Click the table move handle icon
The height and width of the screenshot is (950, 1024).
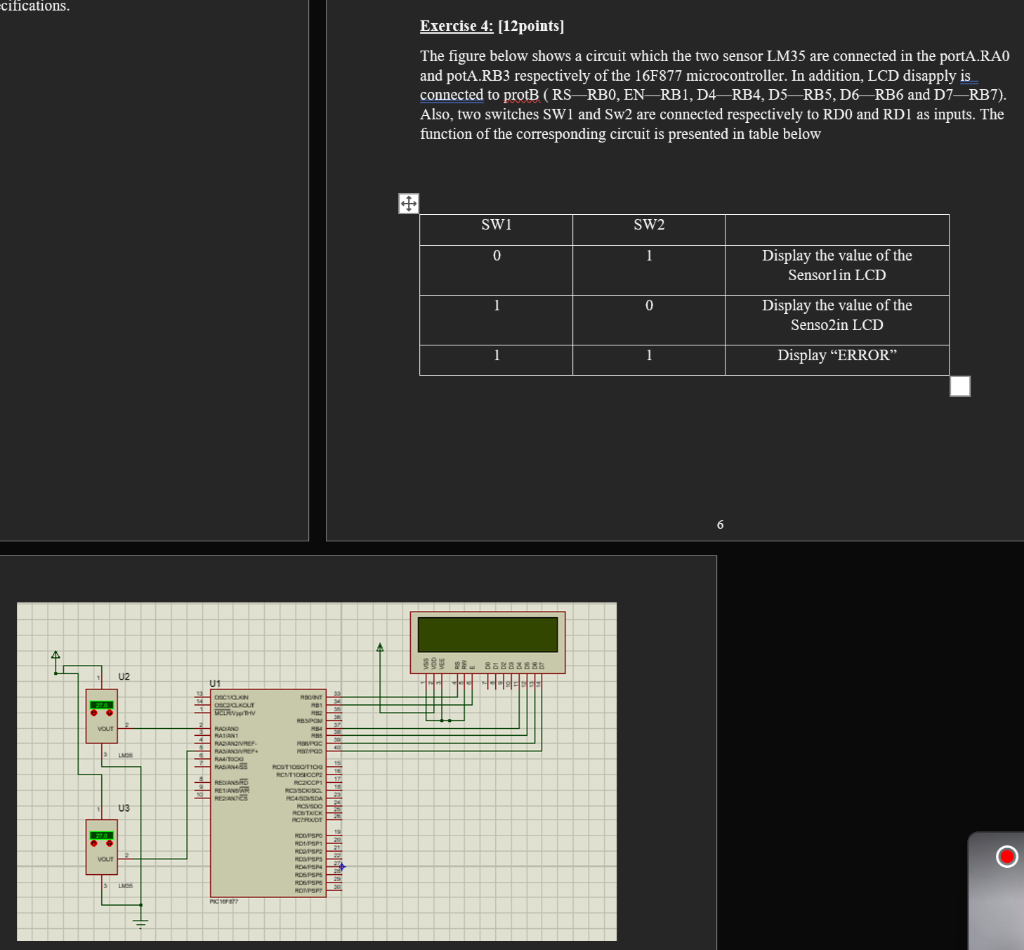click(408, 204)
